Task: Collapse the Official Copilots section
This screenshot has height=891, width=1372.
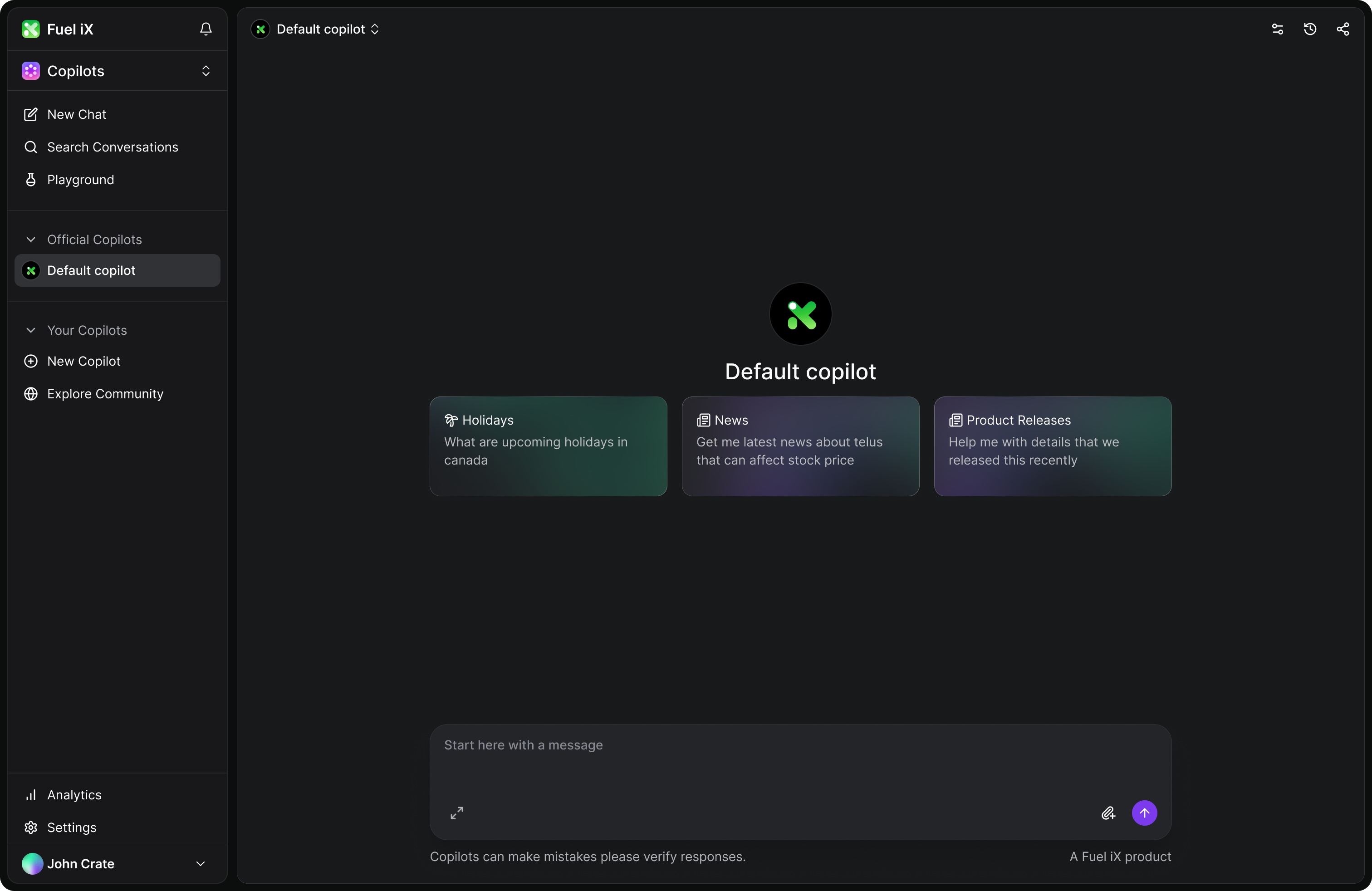Action: tap(31, 239)
